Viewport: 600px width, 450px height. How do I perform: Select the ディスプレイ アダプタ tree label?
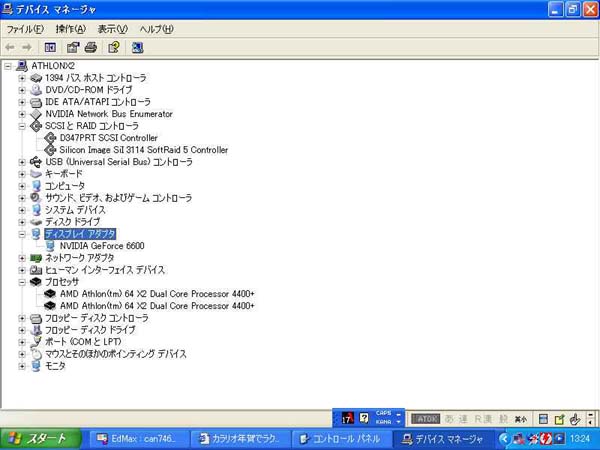[x=80, y=234]
